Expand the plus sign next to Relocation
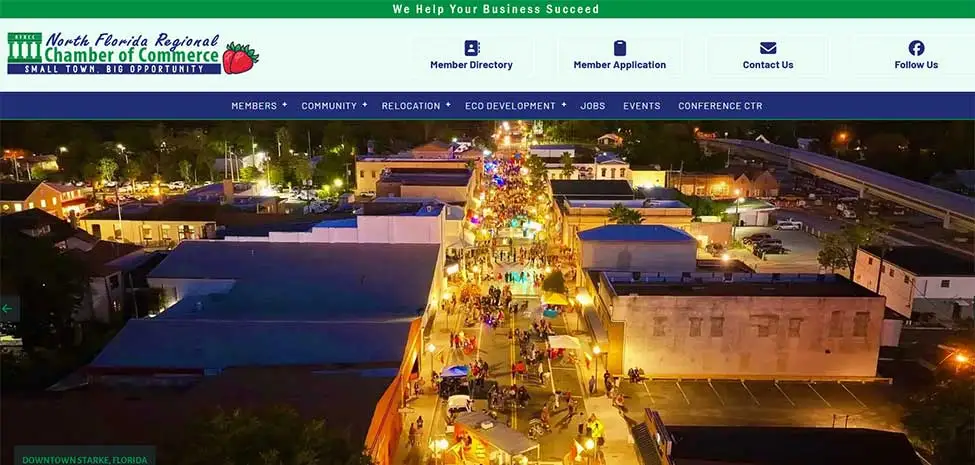 tap(448, 104)
